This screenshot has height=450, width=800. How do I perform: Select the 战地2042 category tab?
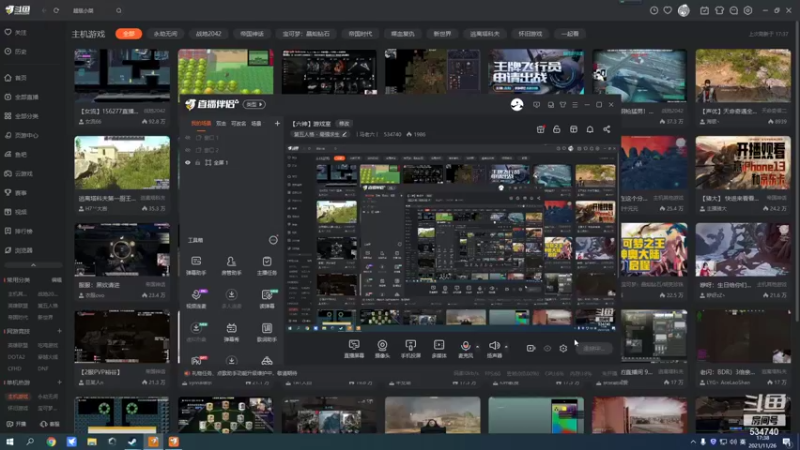coord(209,34)
